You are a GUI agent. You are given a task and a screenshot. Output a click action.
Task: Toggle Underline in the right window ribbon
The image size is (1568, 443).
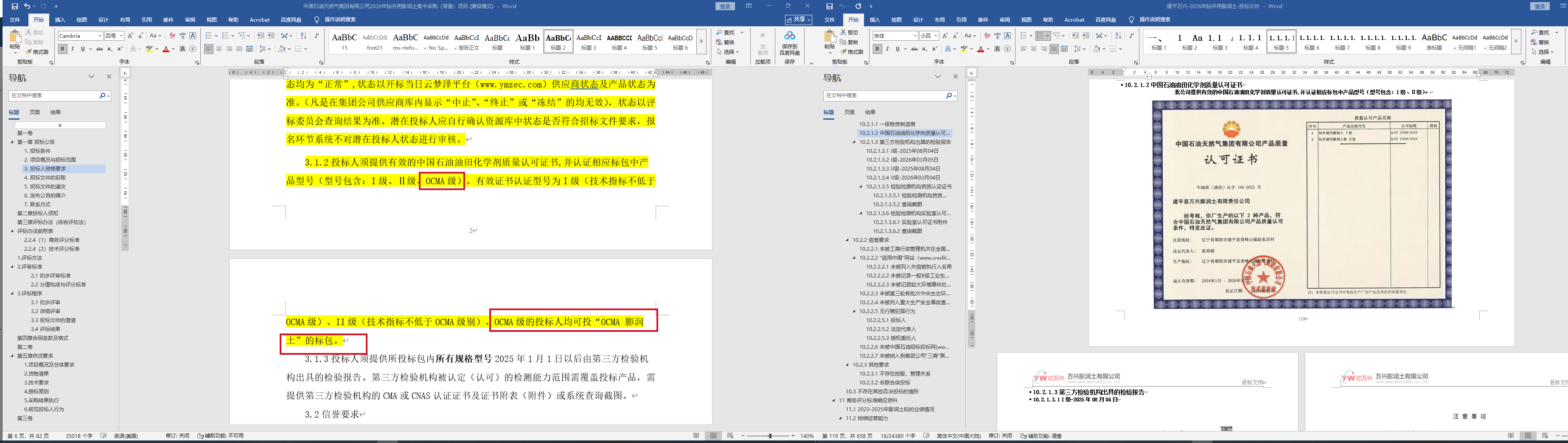897,49
